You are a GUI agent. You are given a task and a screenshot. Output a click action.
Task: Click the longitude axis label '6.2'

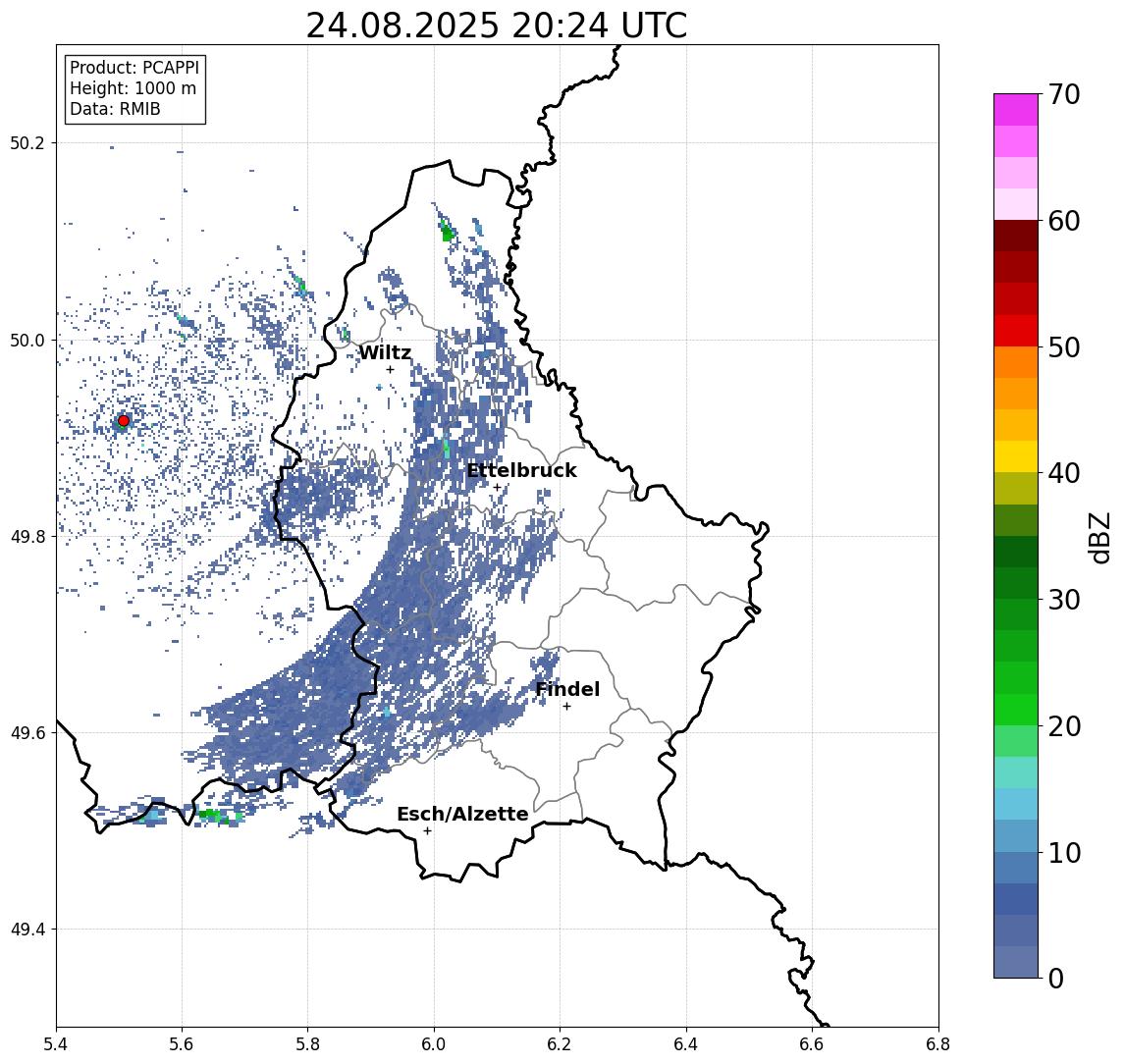tap(560, 1044)
